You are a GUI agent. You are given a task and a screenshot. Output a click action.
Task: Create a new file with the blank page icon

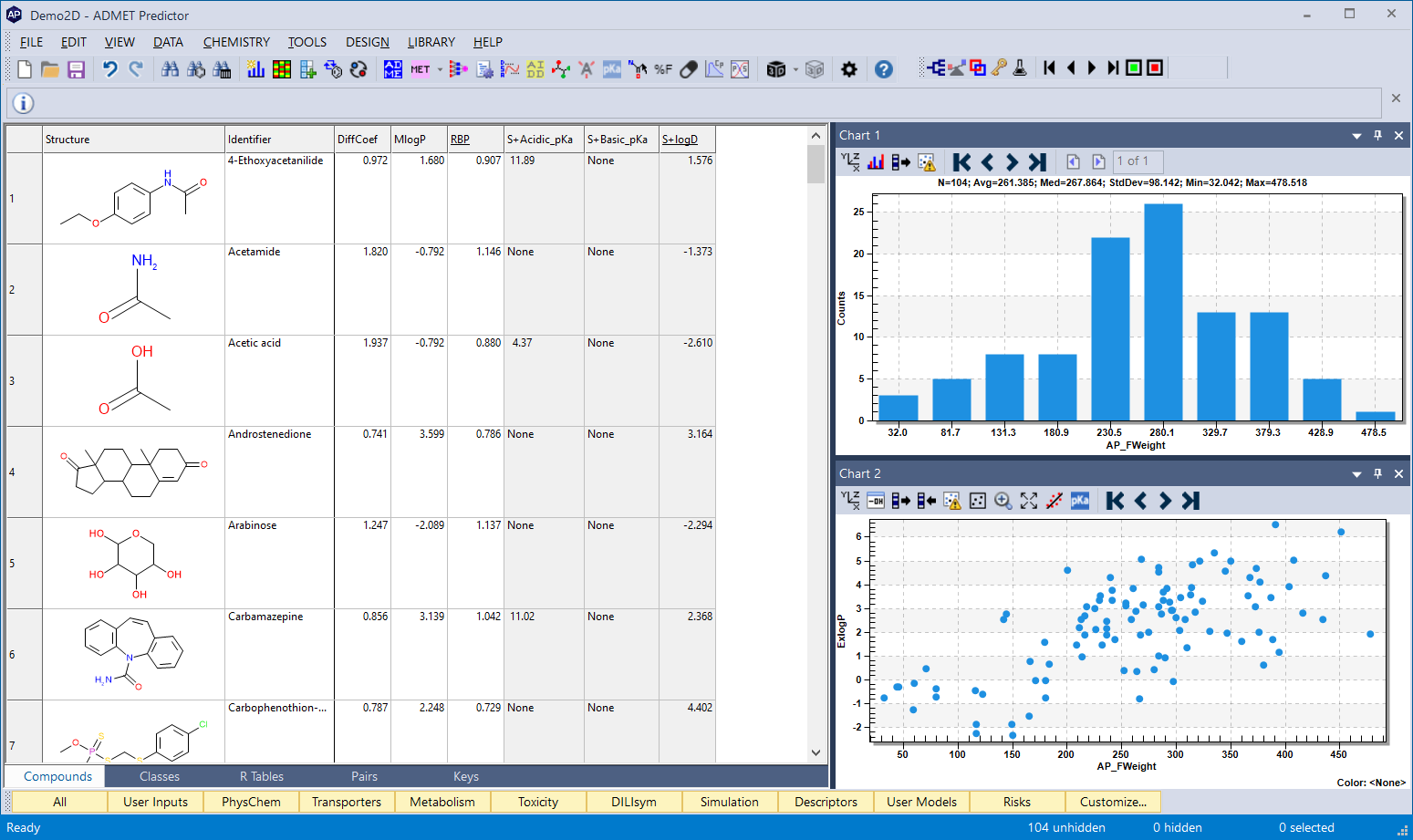pyautogui.click(x=25, y=69)
